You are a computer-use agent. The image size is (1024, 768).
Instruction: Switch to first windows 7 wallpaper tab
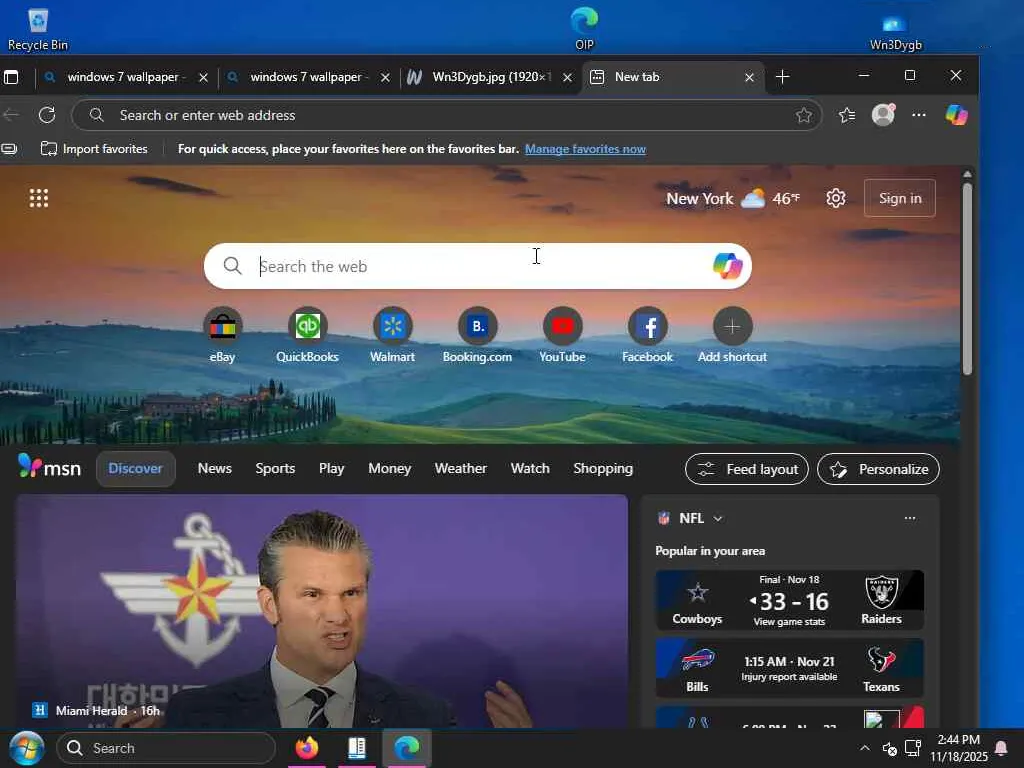tap(124, 77)
